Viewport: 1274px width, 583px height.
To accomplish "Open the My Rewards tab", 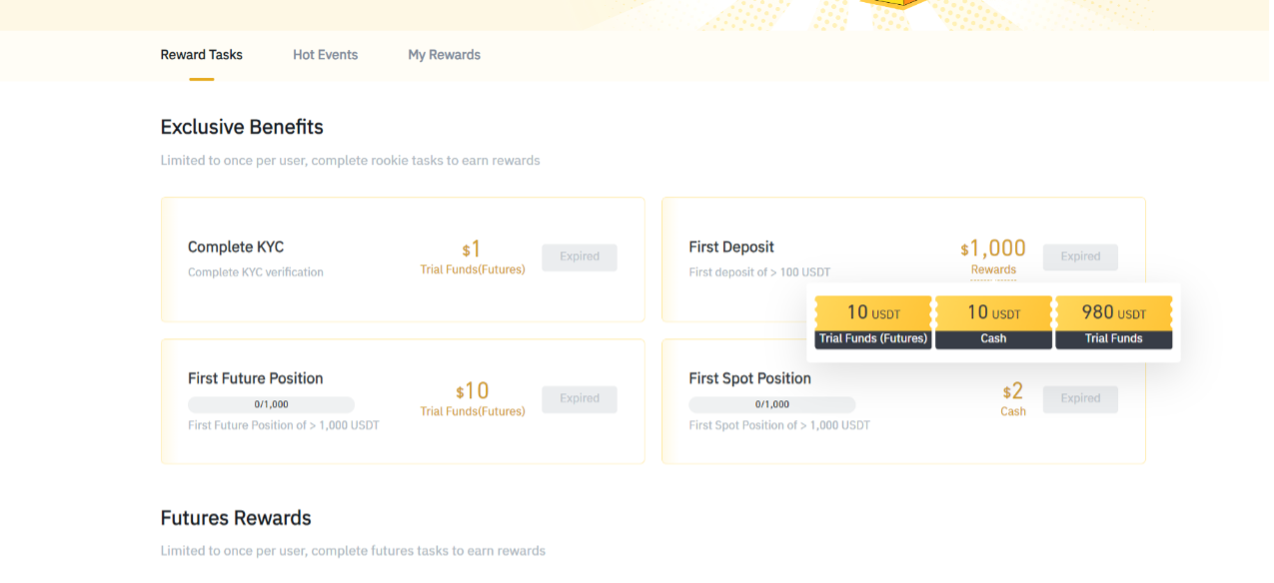I will pos(444,55).
